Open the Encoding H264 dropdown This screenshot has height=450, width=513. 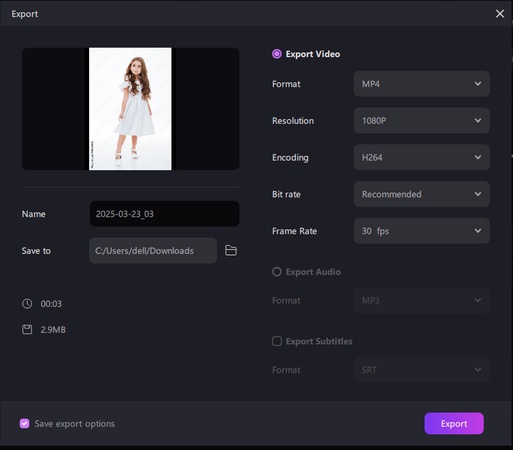point(422,157)
